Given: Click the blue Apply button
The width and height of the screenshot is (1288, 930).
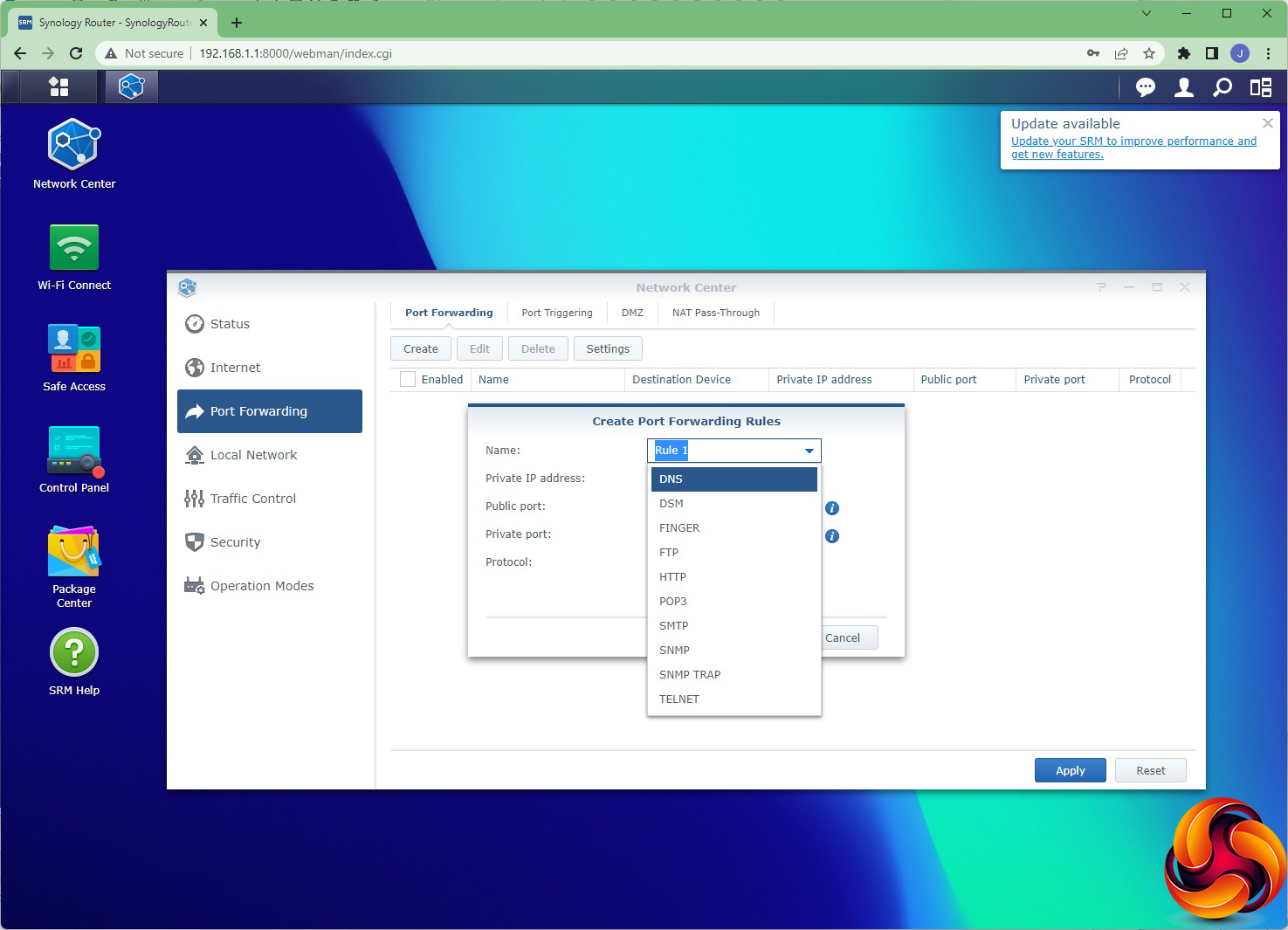Looking at the screenshot, I should pyautogui.click(x=1071, y=770).
